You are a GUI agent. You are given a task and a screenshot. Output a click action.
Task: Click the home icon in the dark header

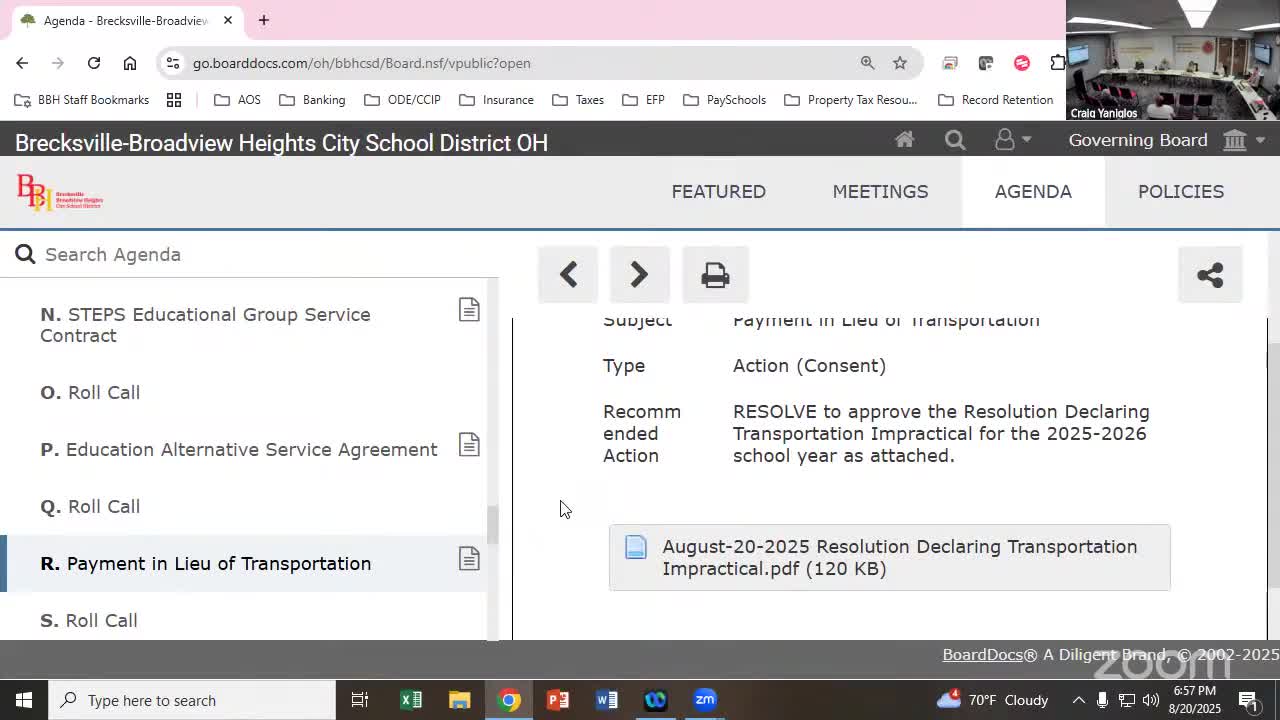pyautogui.click(x=904, y=140)
